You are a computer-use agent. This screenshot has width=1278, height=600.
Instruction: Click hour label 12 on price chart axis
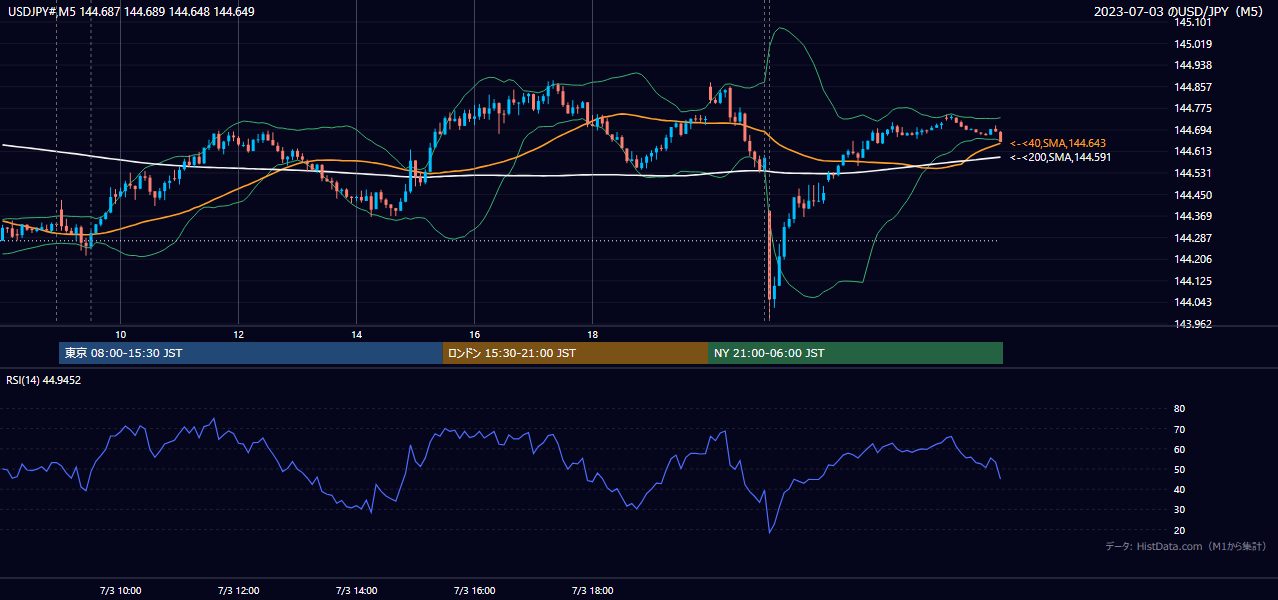238,334
